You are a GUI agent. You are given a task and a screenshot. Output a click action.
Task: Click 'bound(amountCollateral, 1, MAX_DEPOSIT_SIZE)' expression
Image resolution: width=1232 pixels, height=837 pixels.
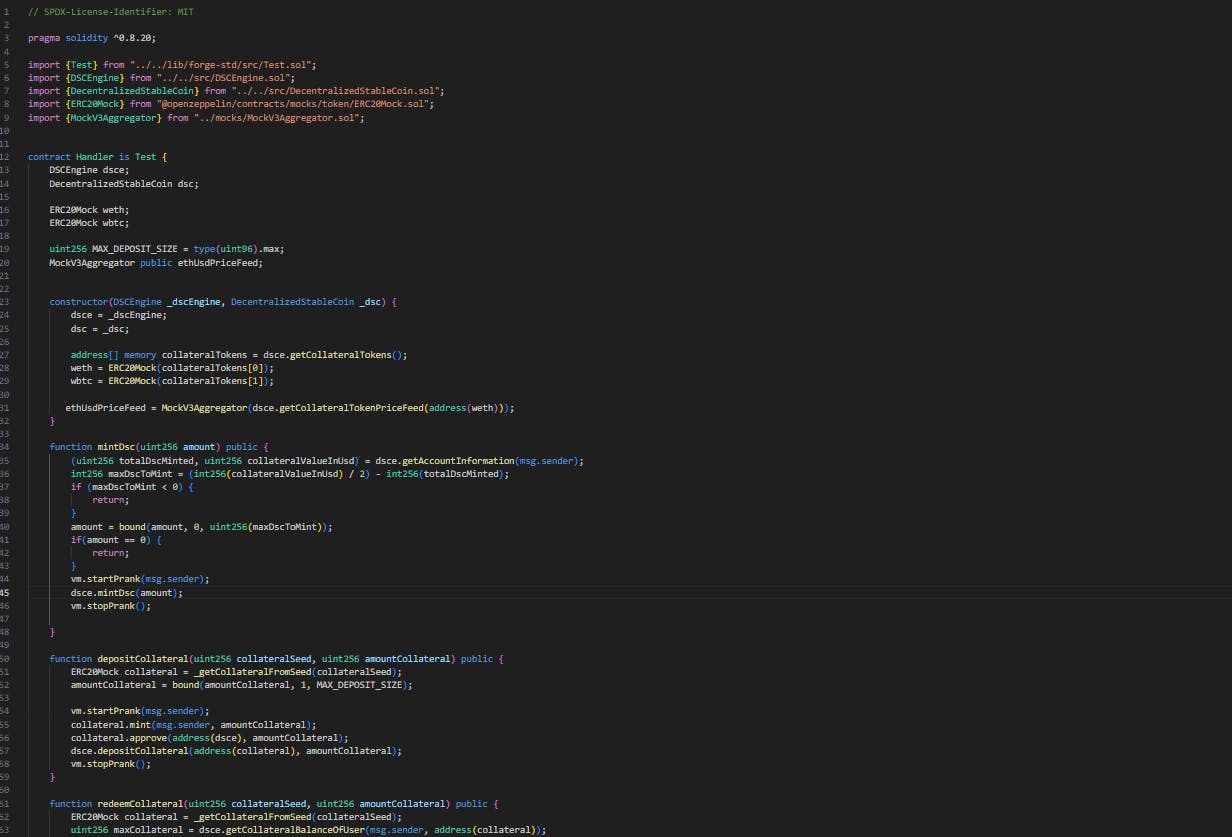pyautogui.click(x=290, y=685)
